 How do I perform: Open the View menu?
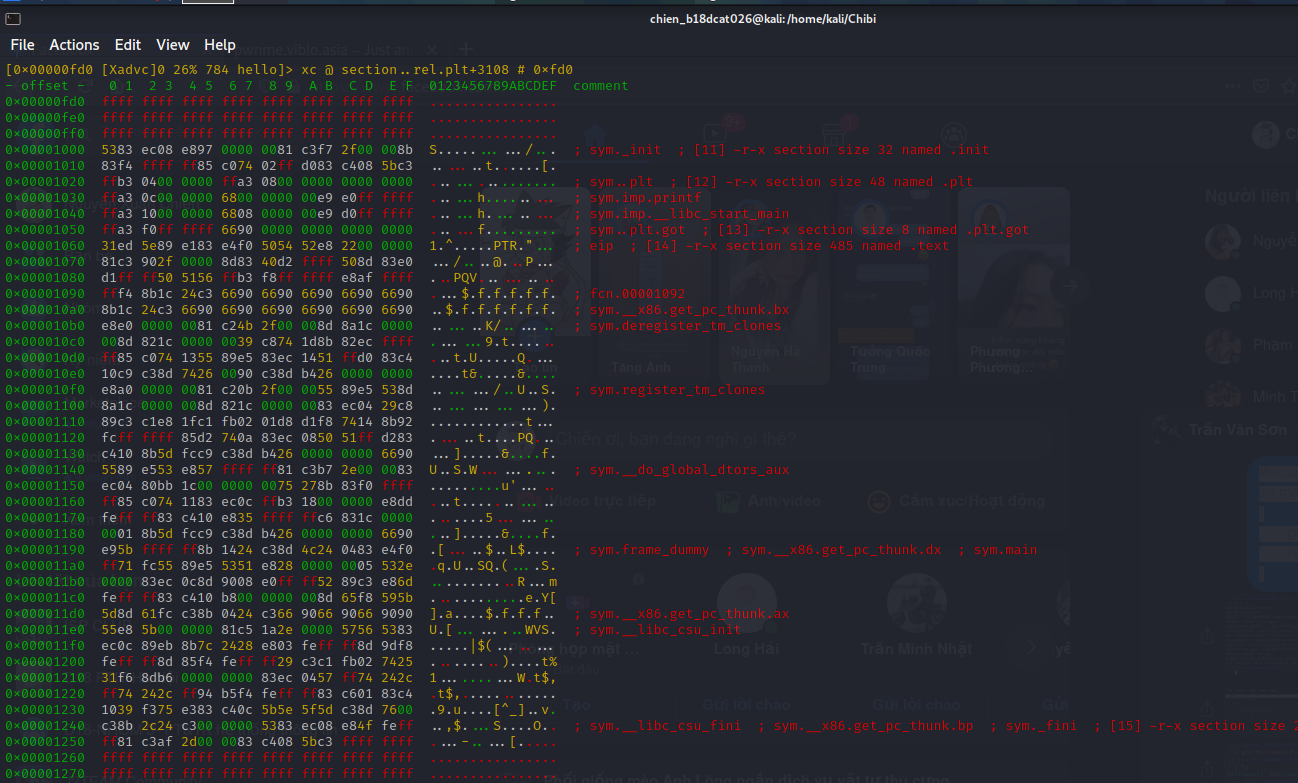173,45
